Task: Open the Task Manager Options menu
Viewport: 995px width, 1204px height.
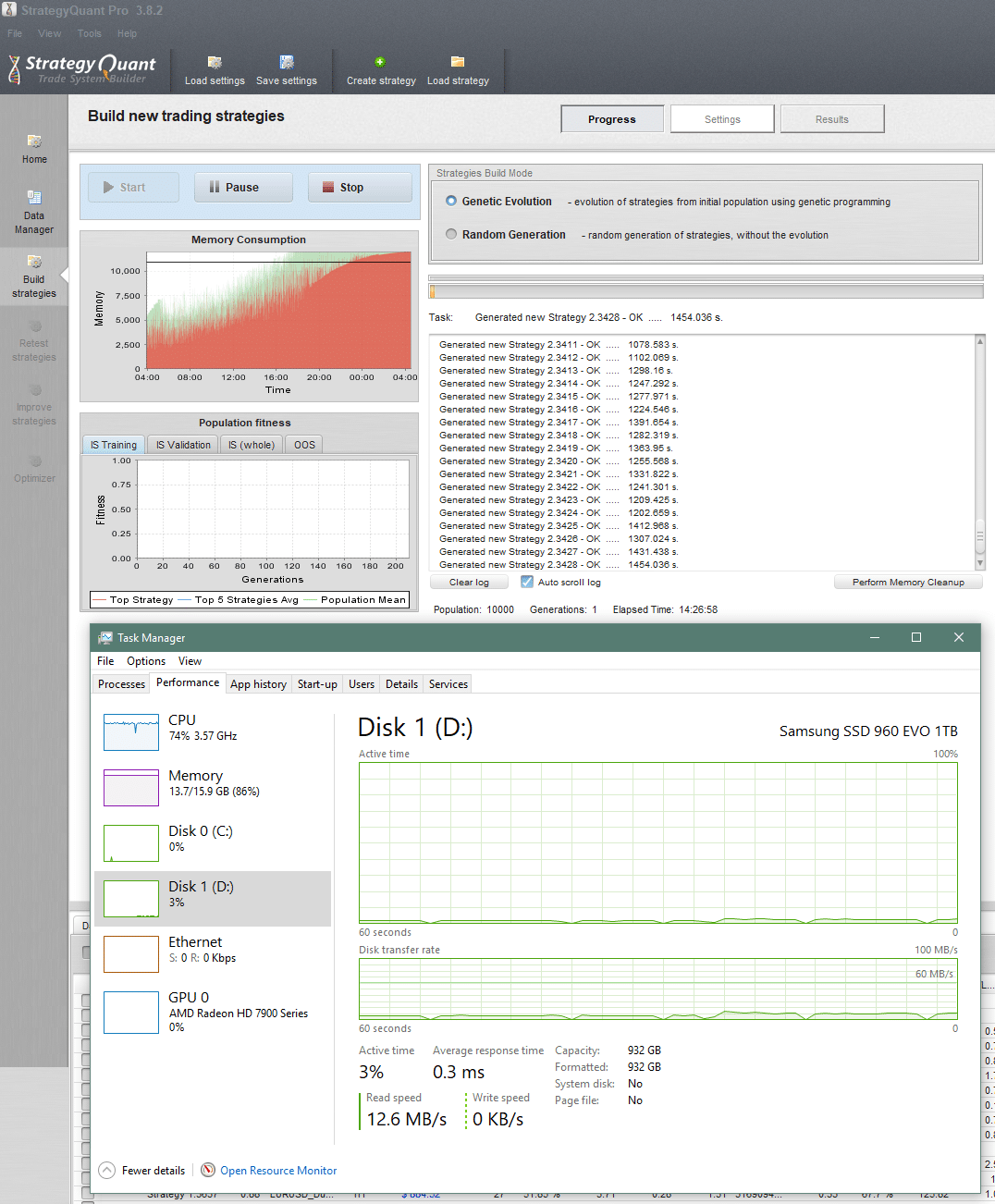Action: pyautogui.click(x=146, y=660)
